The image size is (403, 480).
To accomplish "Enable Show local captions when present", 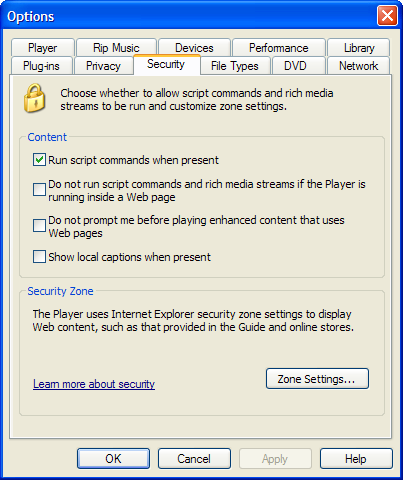I will coord(39,257).
